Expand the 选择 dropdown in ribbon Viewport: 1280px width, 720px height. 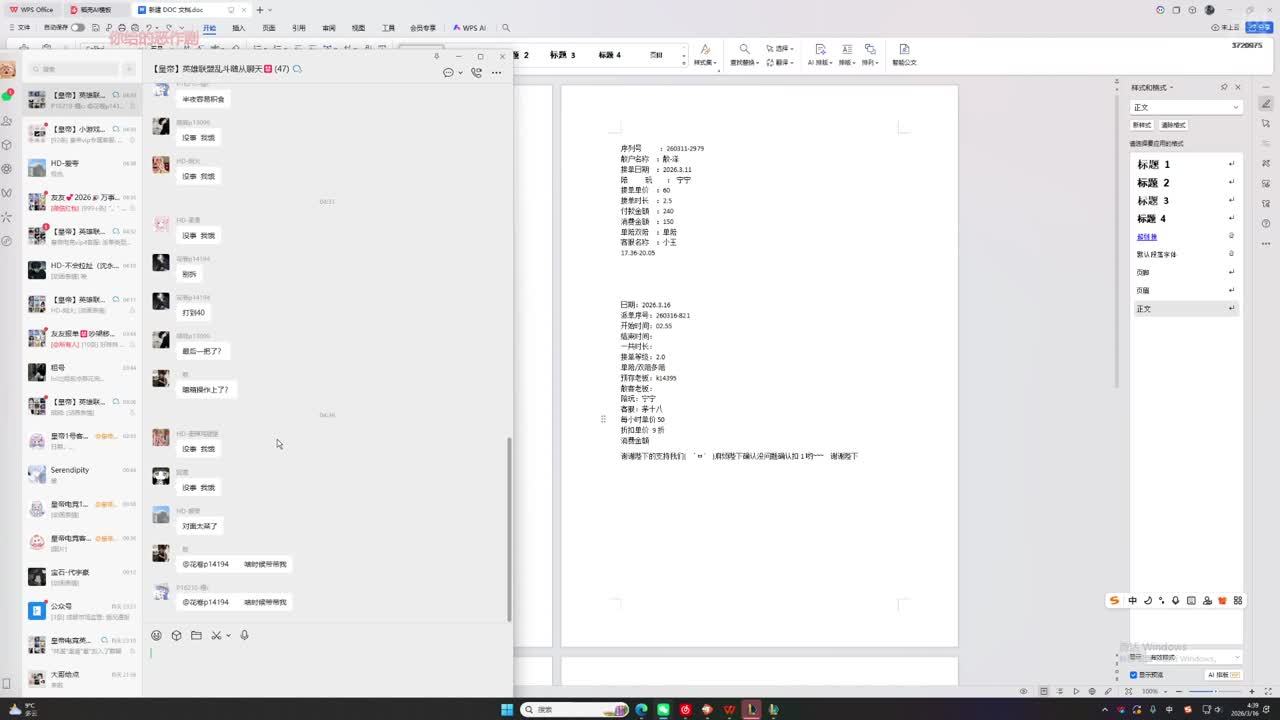781,48
